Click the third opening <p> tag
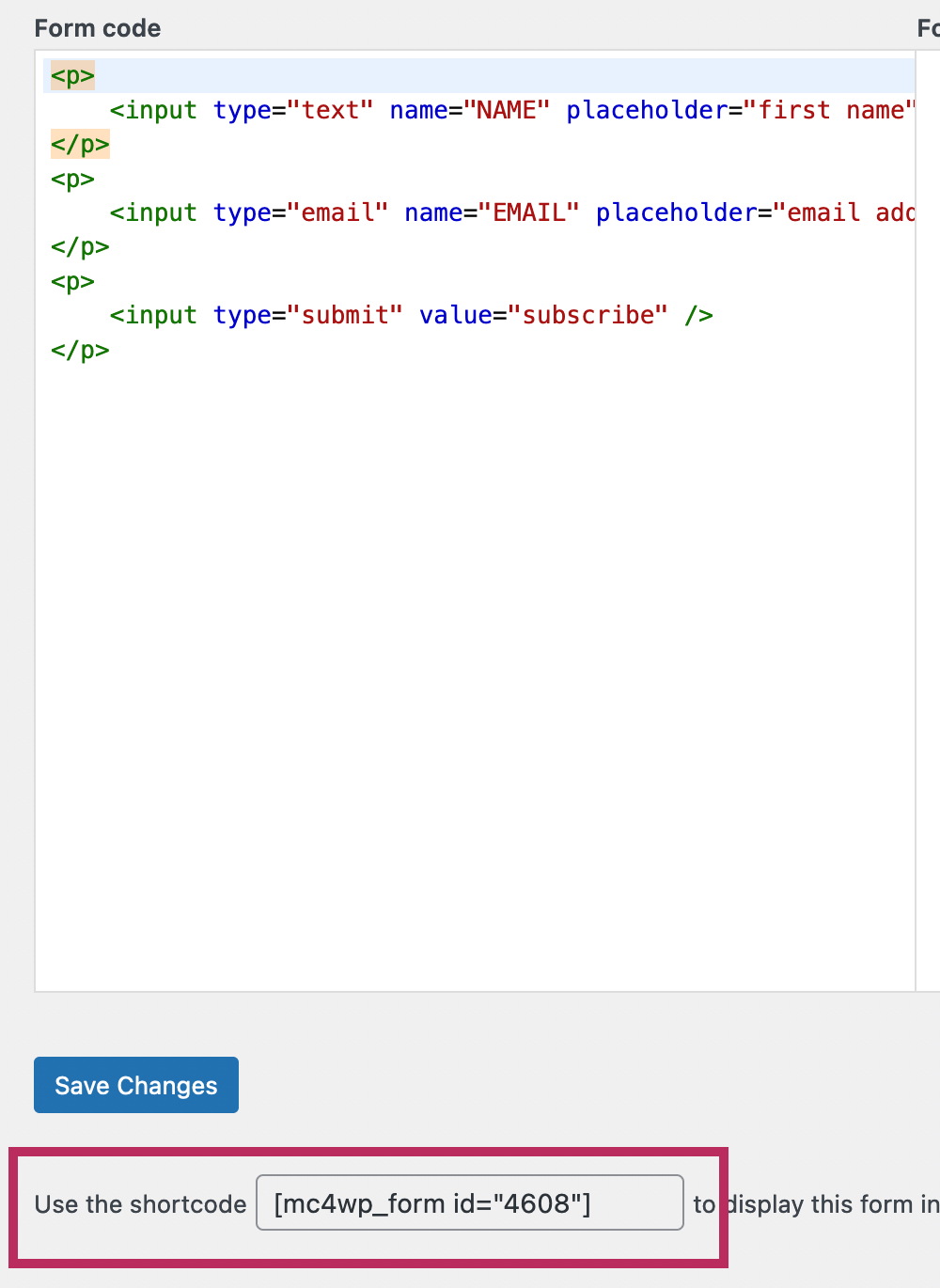The image size is (940, 1288). (72, 281)
